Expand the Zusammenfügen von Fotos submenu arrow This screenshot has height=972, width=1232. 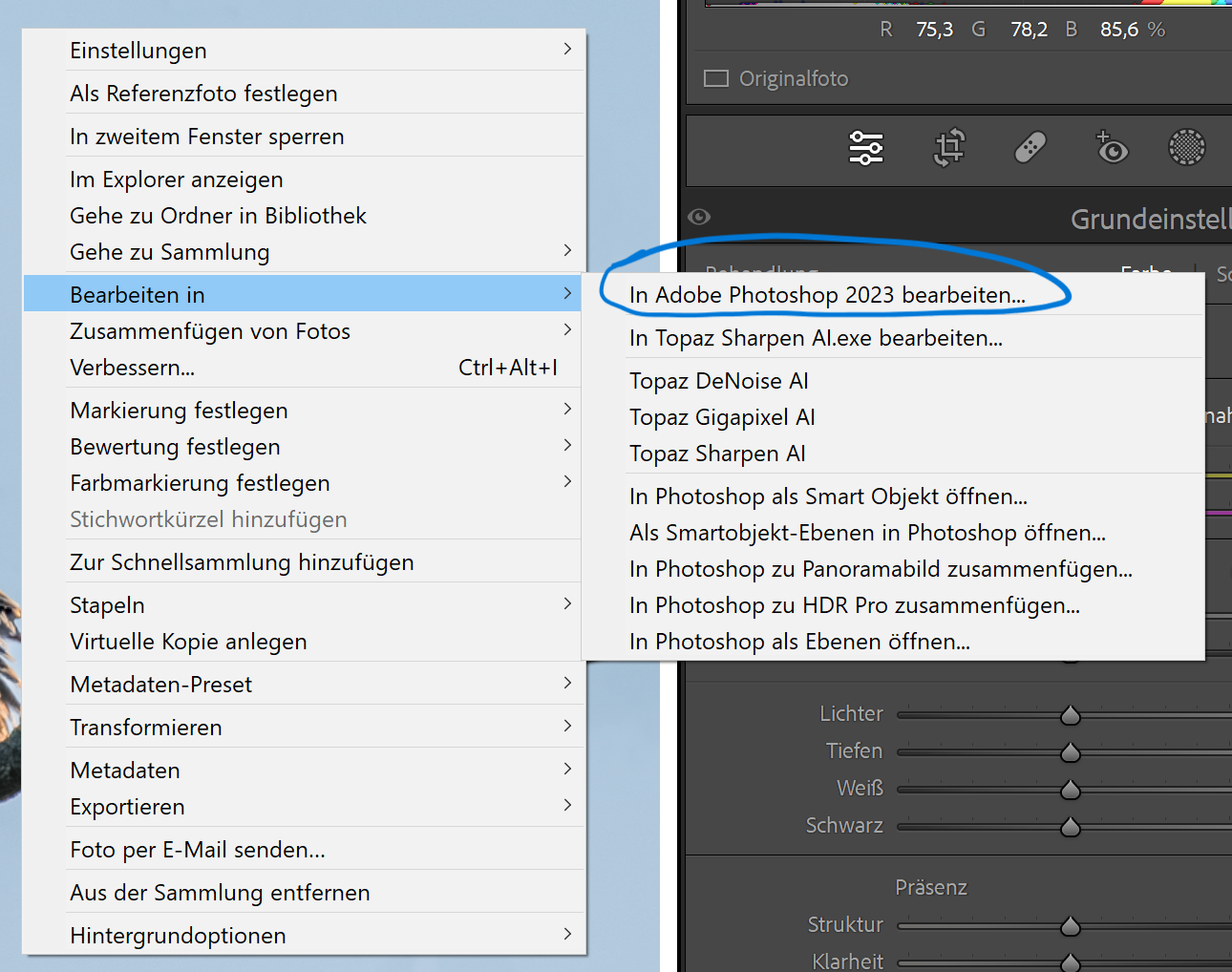click(x=567, y=329)
